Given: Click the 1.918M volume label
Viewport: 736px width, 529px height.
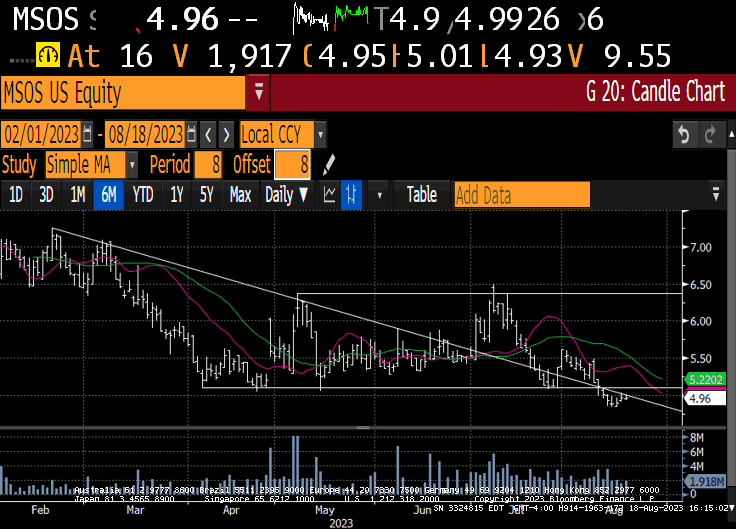Looking at the screenshot, I should click(x=705, y=482).
